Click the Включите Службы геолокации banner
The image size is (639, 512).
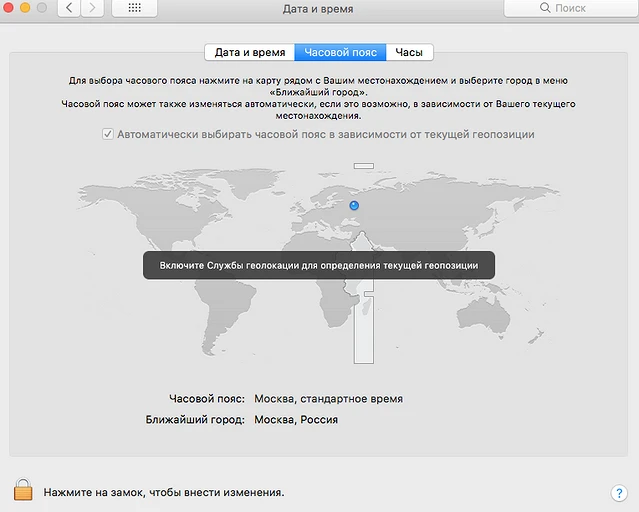pyautogui.click(x=318, y=265)
